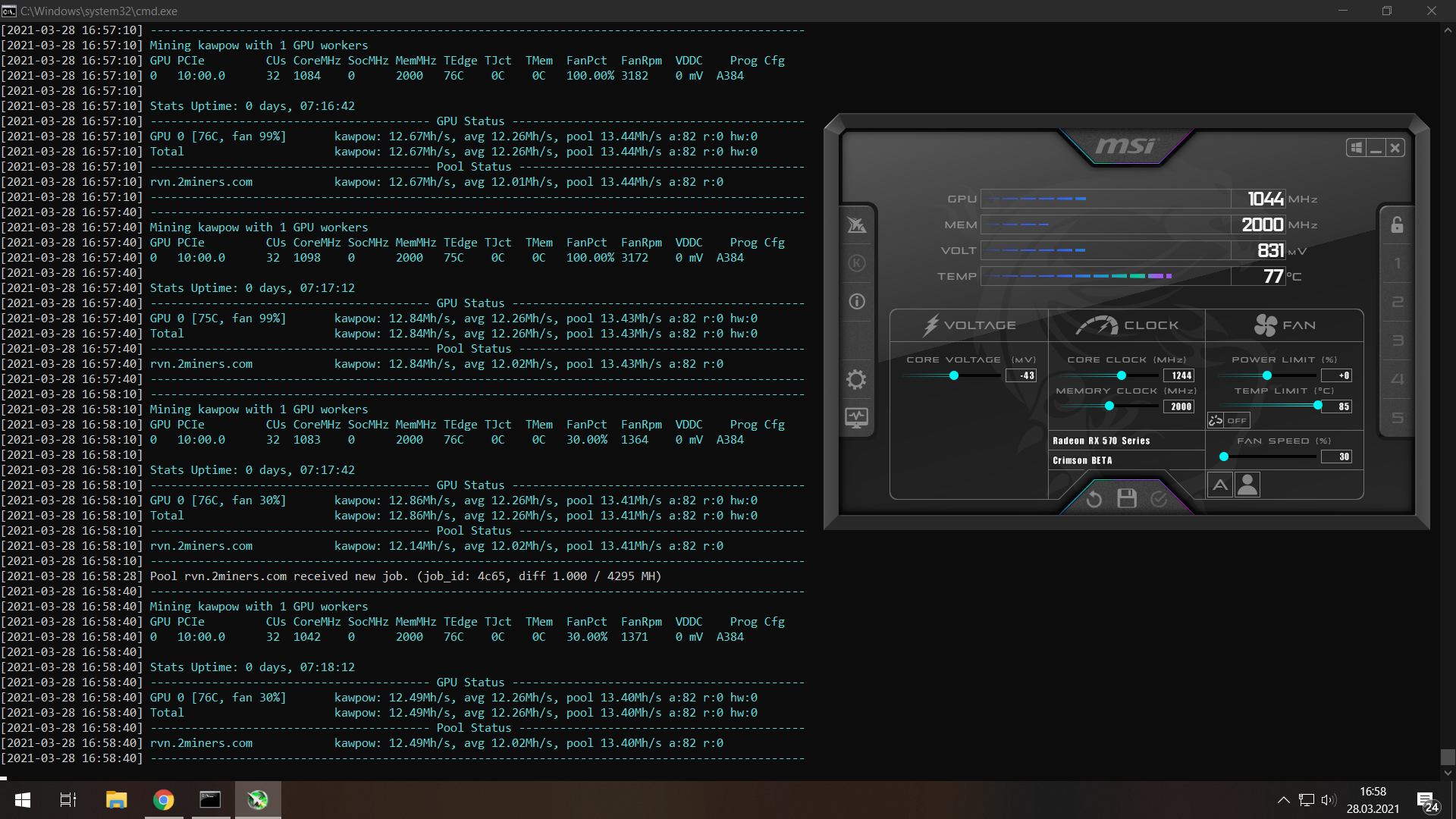Viewport: 1456px width, 819px height.
Task: Click the Fan Speed slider handle
Action: [x=1223, y=457]
